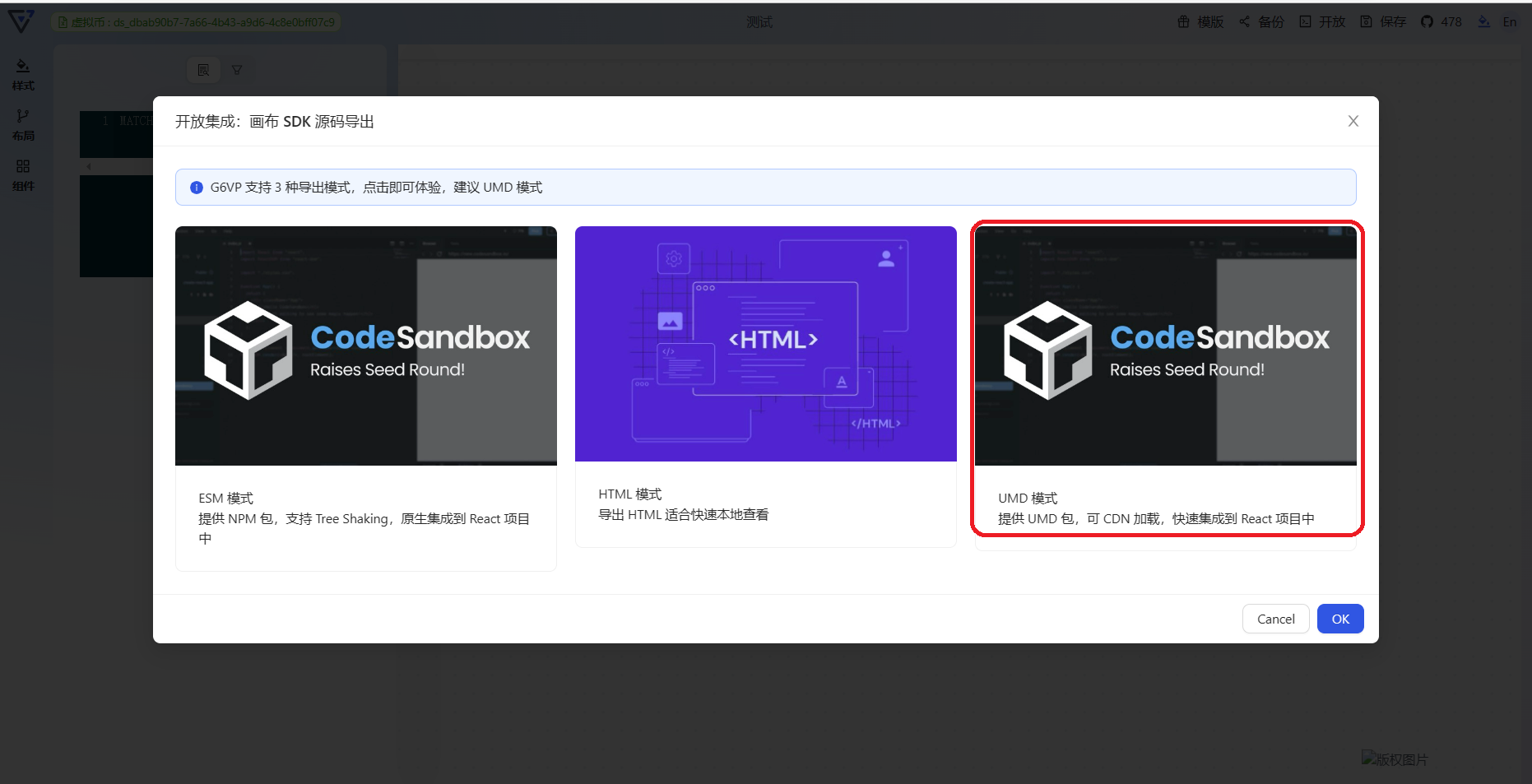Click the ESM "Tree Shaking" description text
Viewport: 1532px width, 784px height.
click(x=365, y=528)
